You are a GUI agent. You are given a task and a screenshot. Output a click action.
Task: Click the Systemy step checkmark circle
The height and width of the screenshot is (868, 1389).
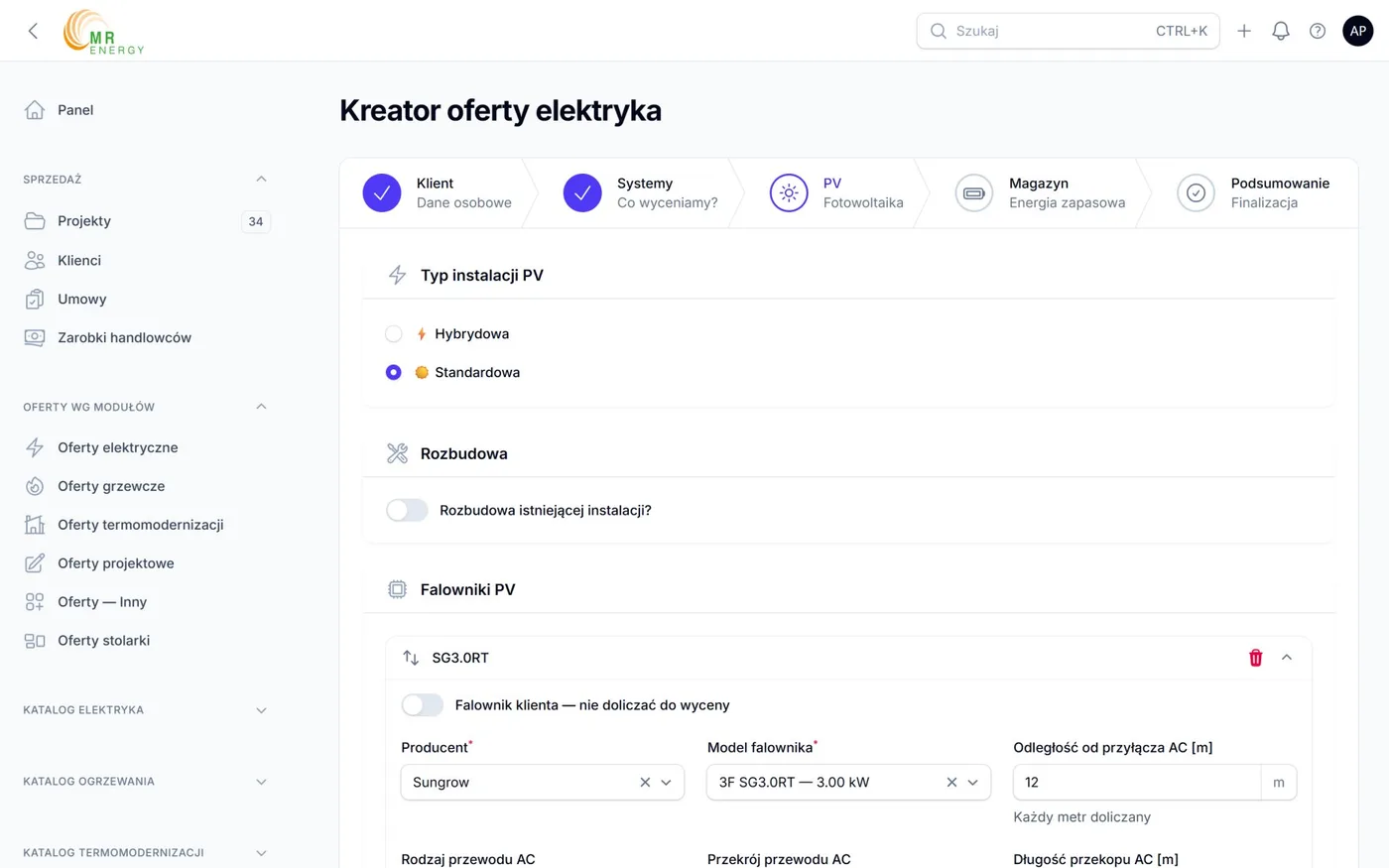582,193
